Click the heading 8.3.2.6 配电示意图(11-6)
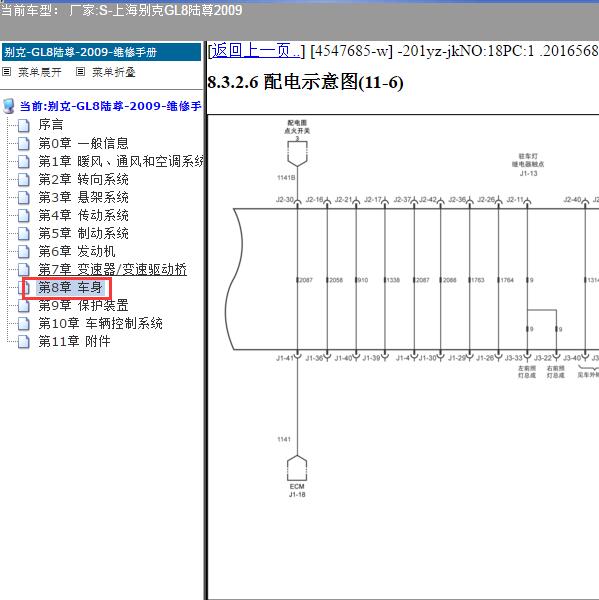This screenshot has width=599, height=600. (x=305, y=82)
